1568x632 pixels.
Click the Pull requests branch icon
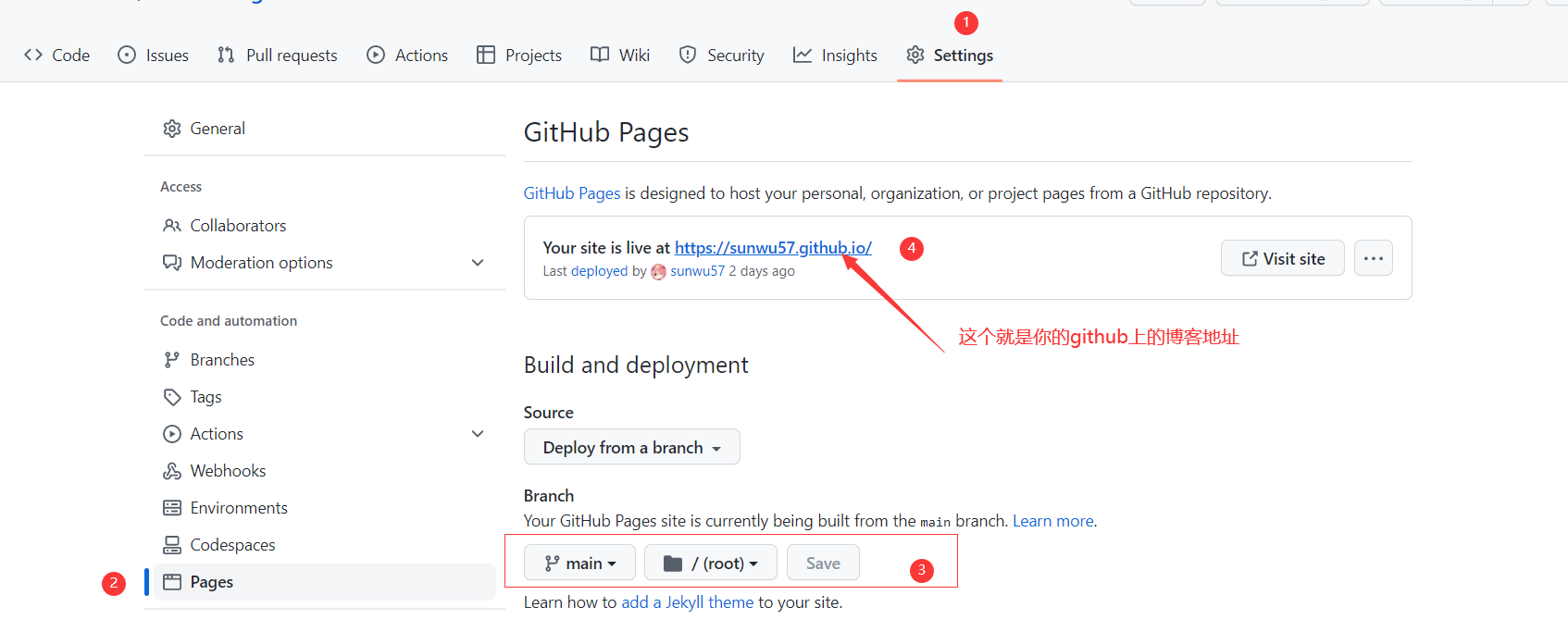click(x=226, y=55)
